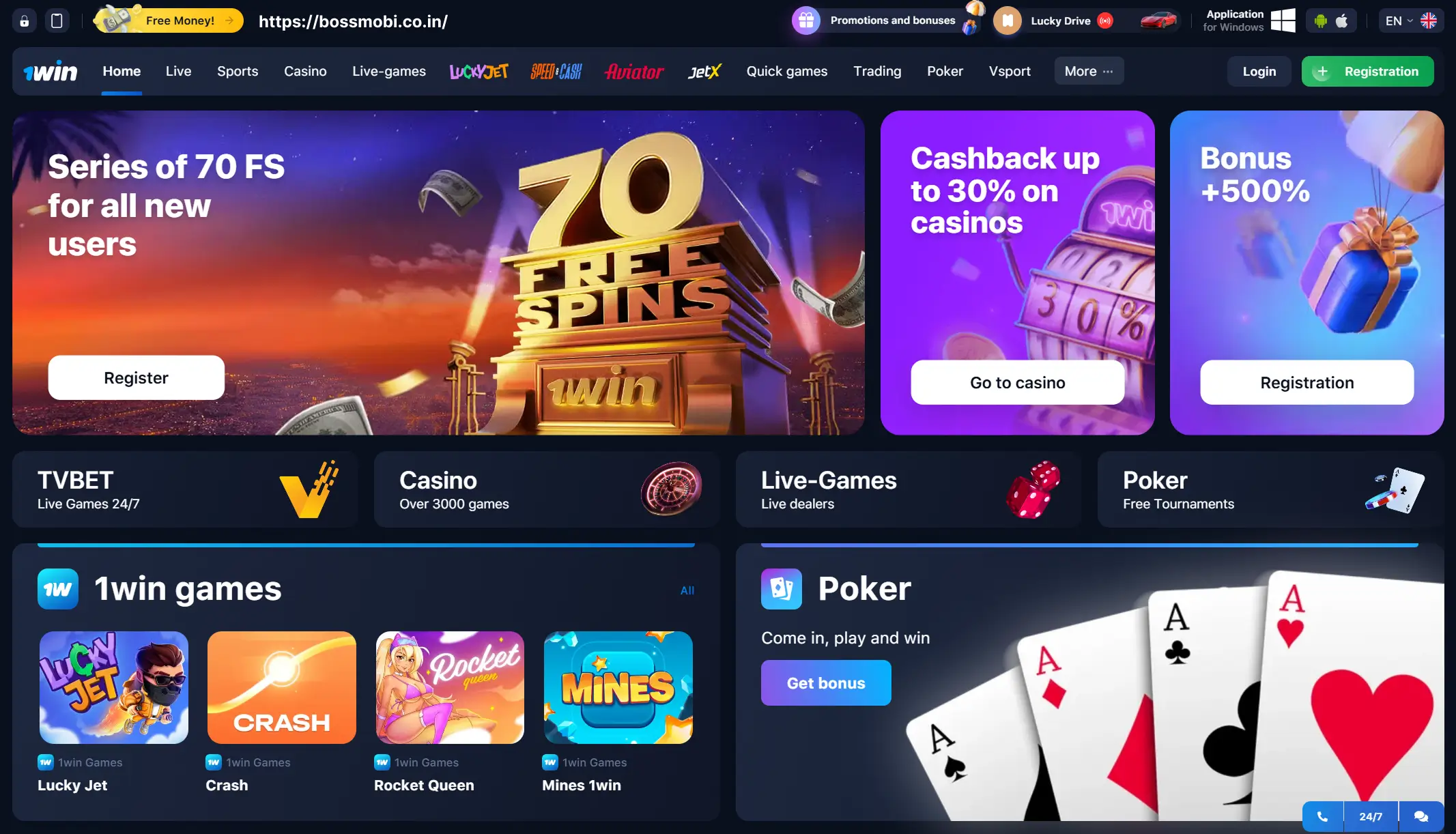Image resolution: width=1456 pixels, height=834 pixels.
Task: Open the Lucky Jet logo in navbar
Action: point(479,71)
